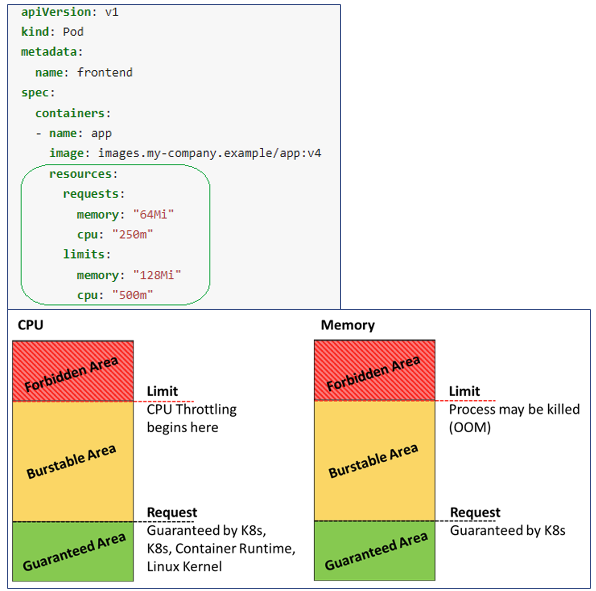Click the "CPU Throttling begins here" text
The image size is (596, 591).
192,418
